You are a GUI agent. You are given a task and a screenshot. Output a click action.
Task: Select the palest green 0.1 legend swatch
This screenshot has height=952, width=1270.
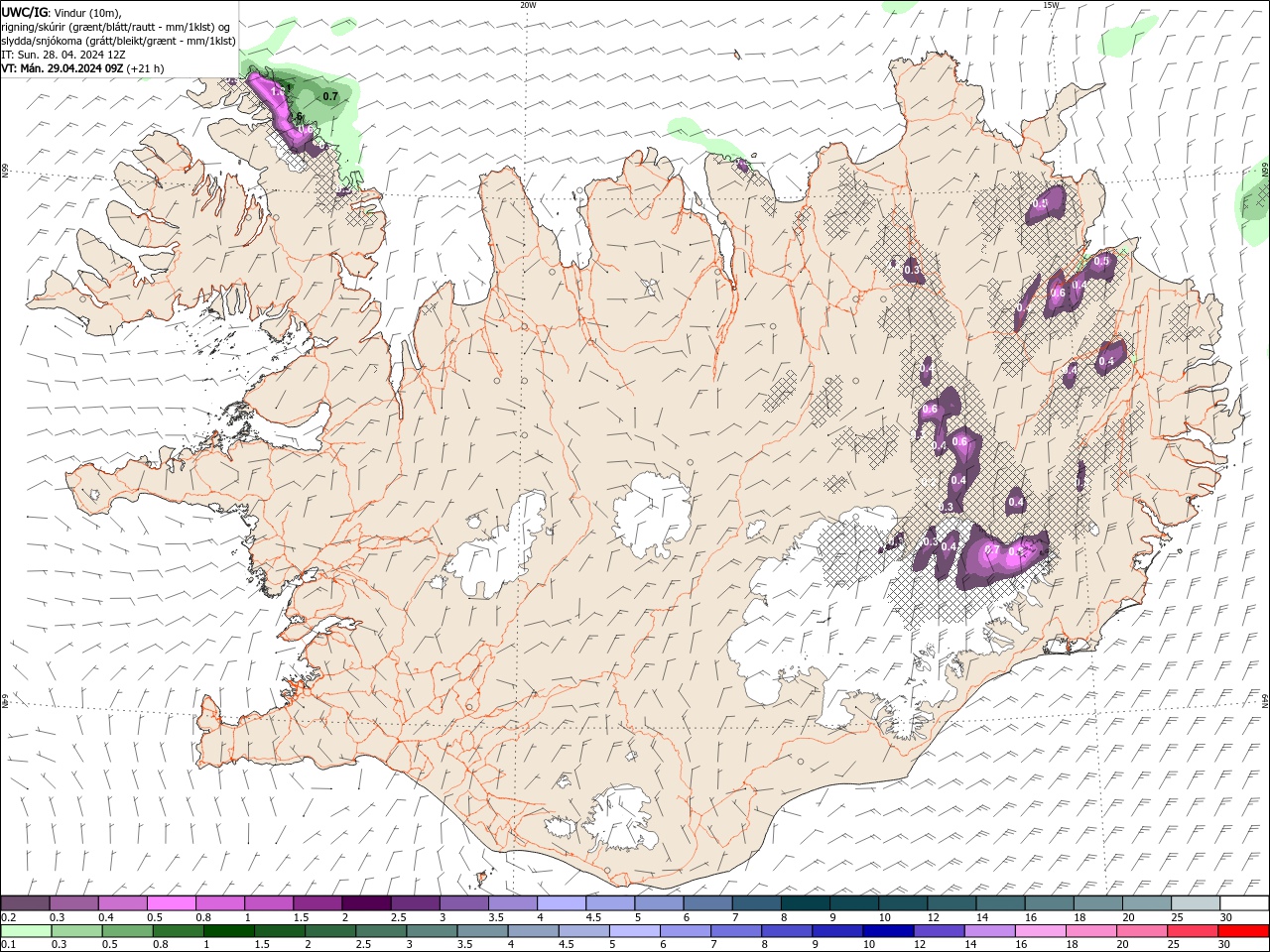pyautogui.click(x=26, y=931)
